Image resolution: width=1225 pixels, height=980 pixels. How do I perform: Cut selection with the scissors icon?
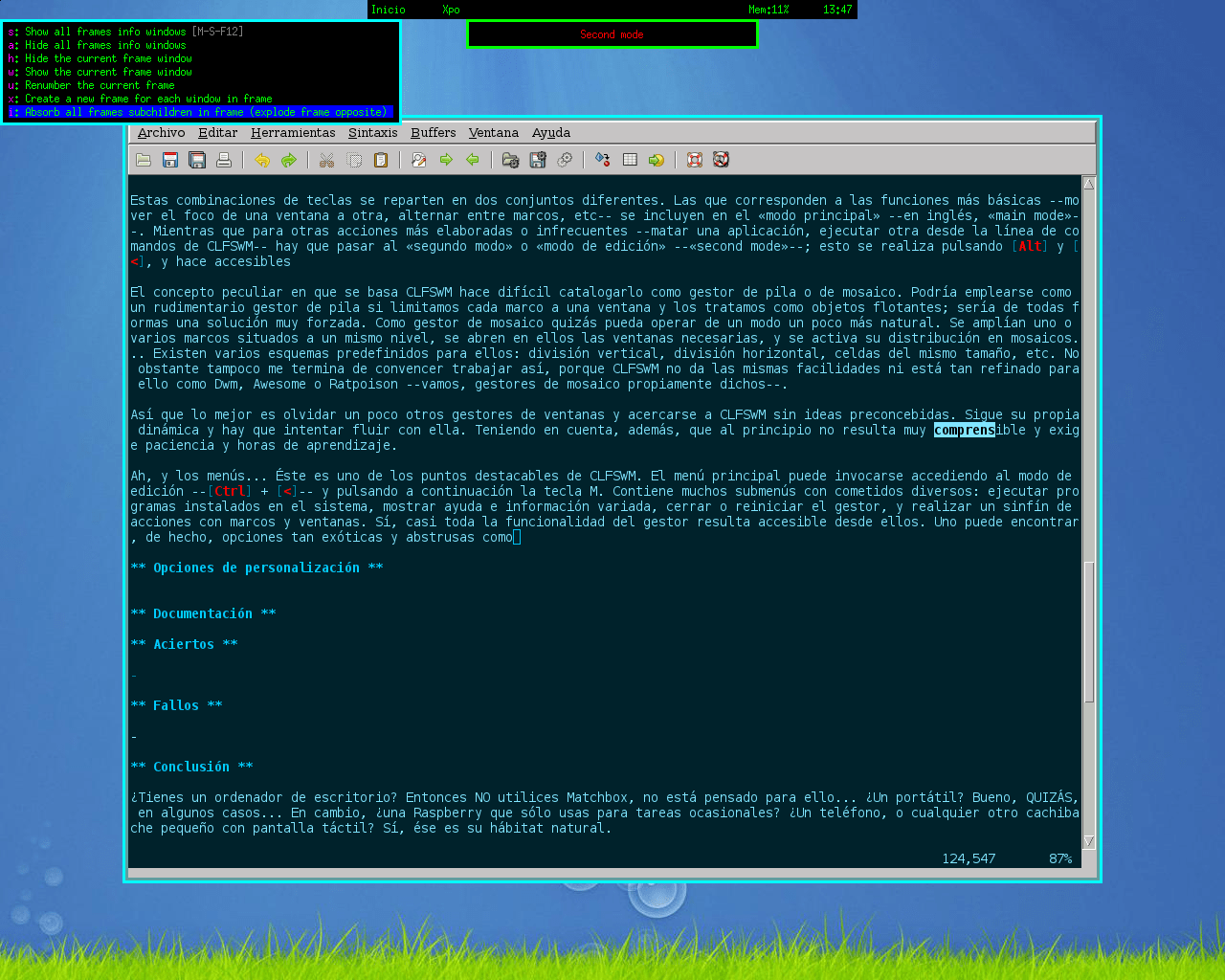tap(327, 160)
